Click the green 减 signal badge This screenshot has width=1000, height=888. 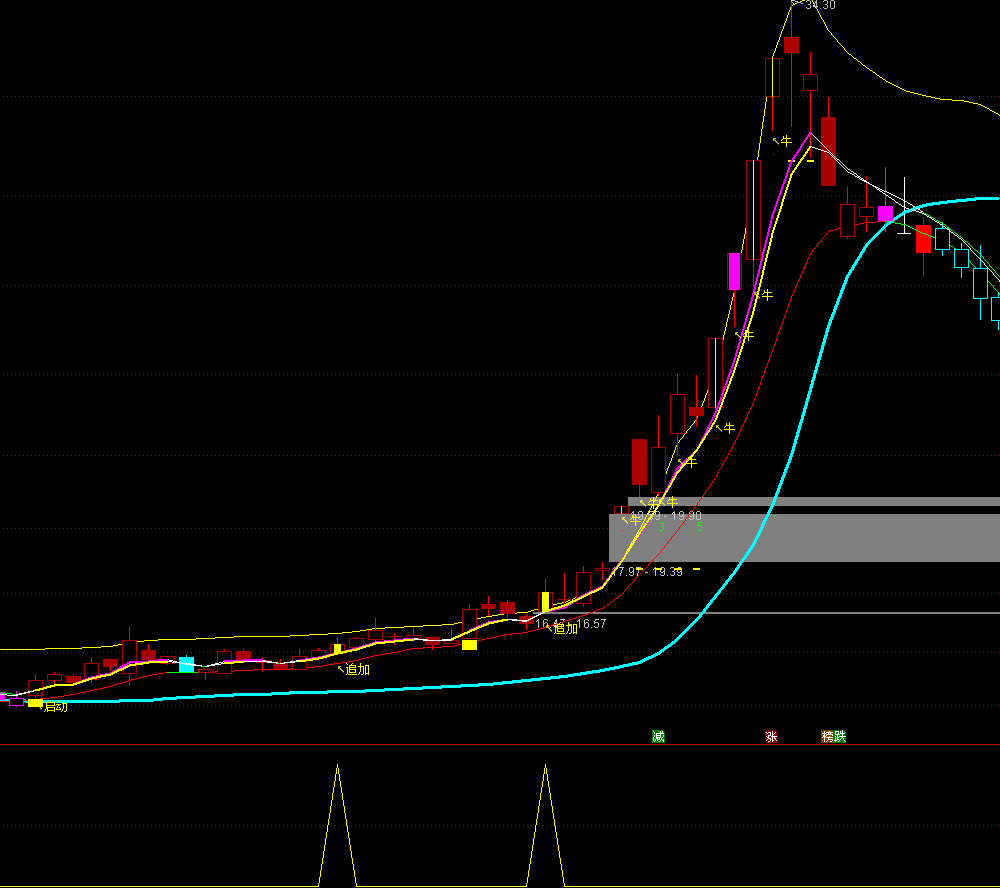point(658,737)
